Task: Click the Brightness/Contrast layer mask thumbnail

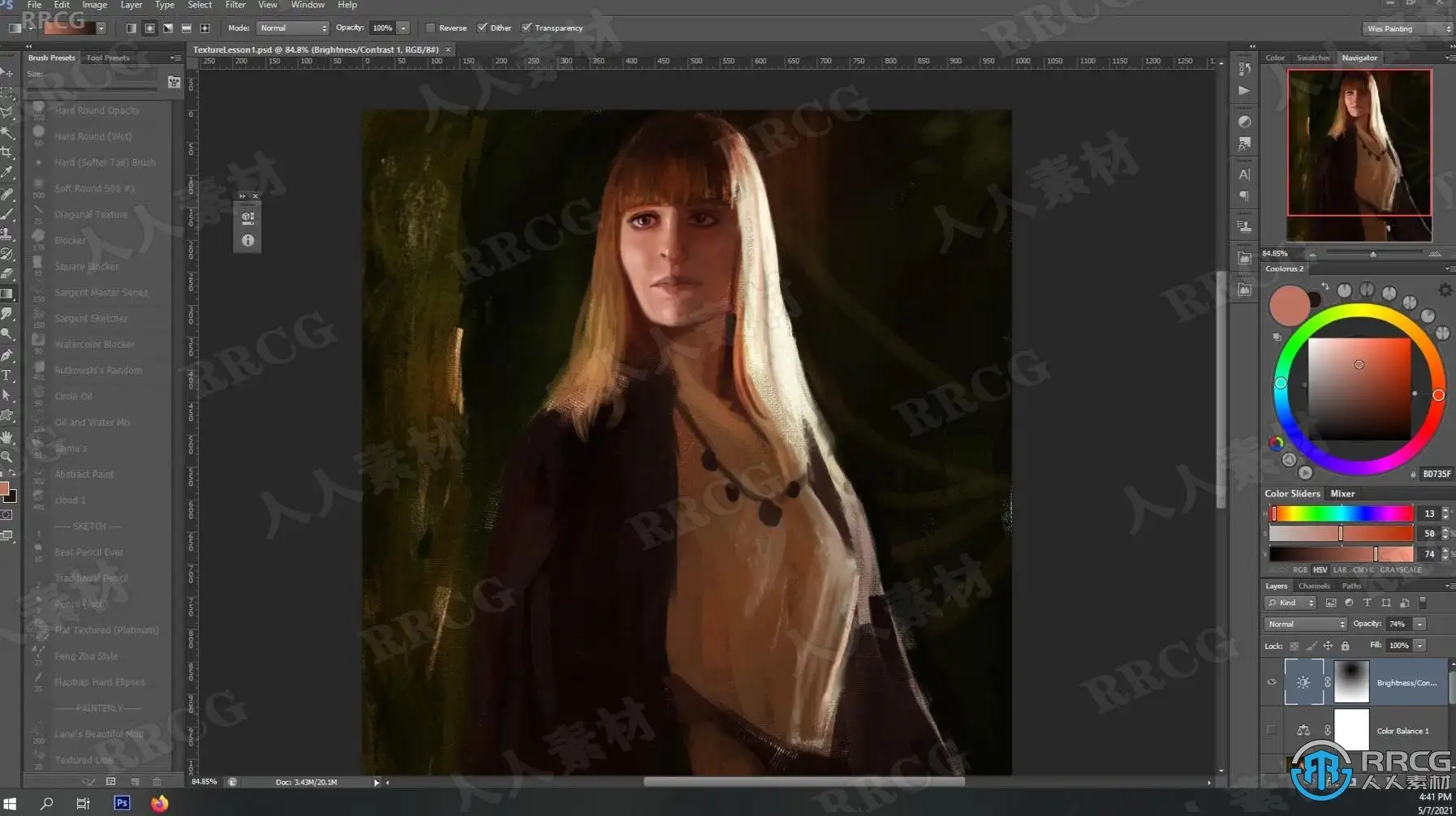Action: (x=1351, y=682)
